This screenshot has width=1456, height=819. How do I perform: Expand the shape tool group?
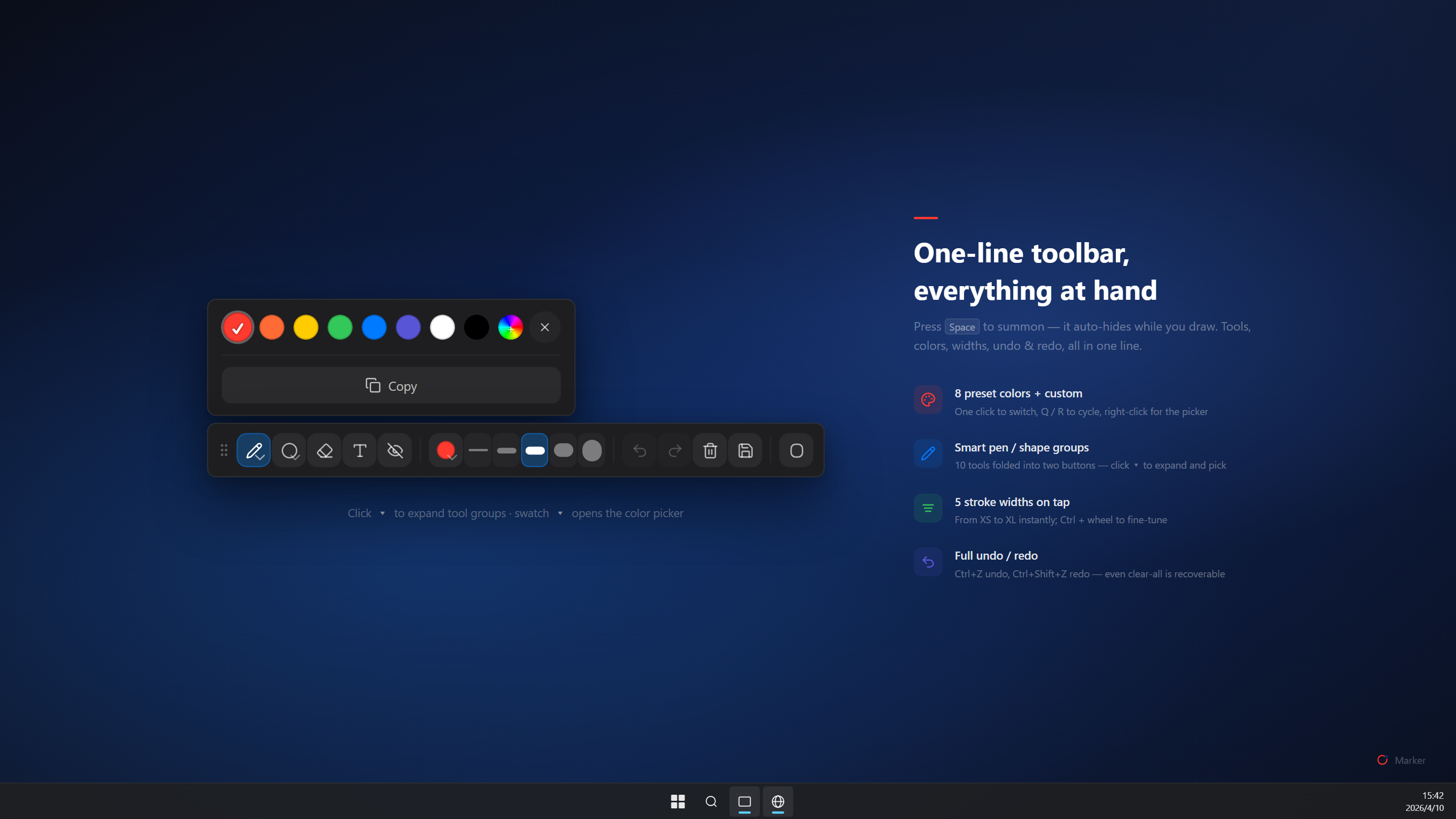point(289,450)
